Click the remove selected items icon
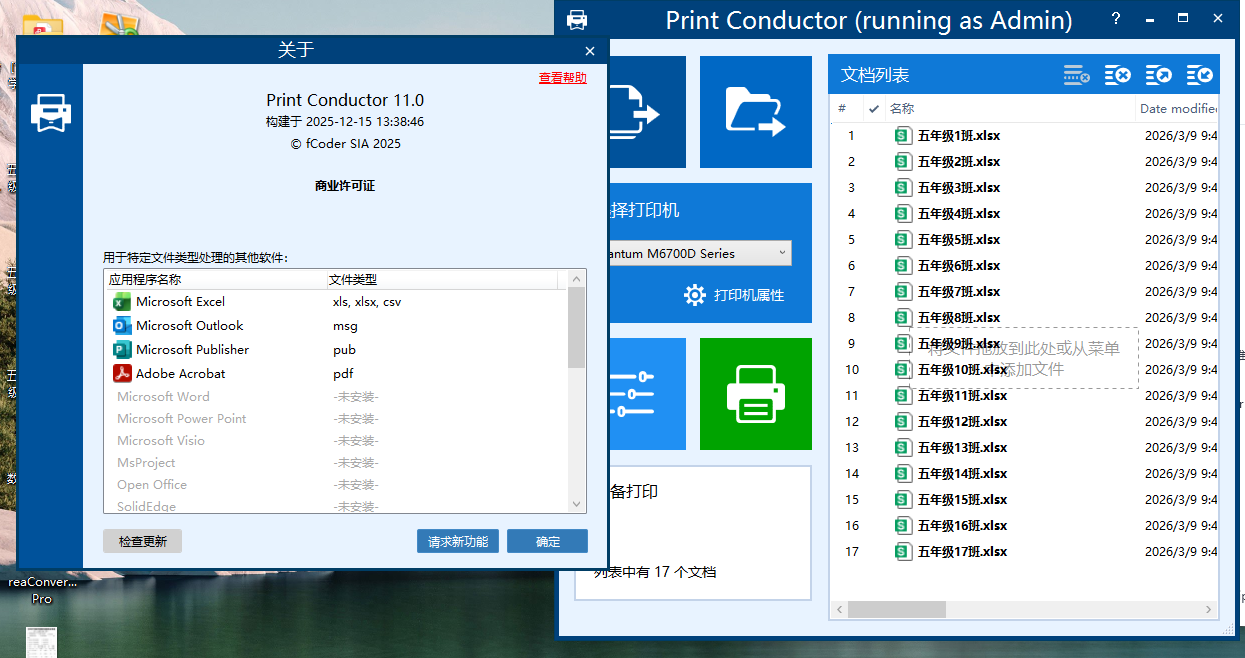Image resolution: width=1245 pixels, height=658 pixels. click(1076, 75)
